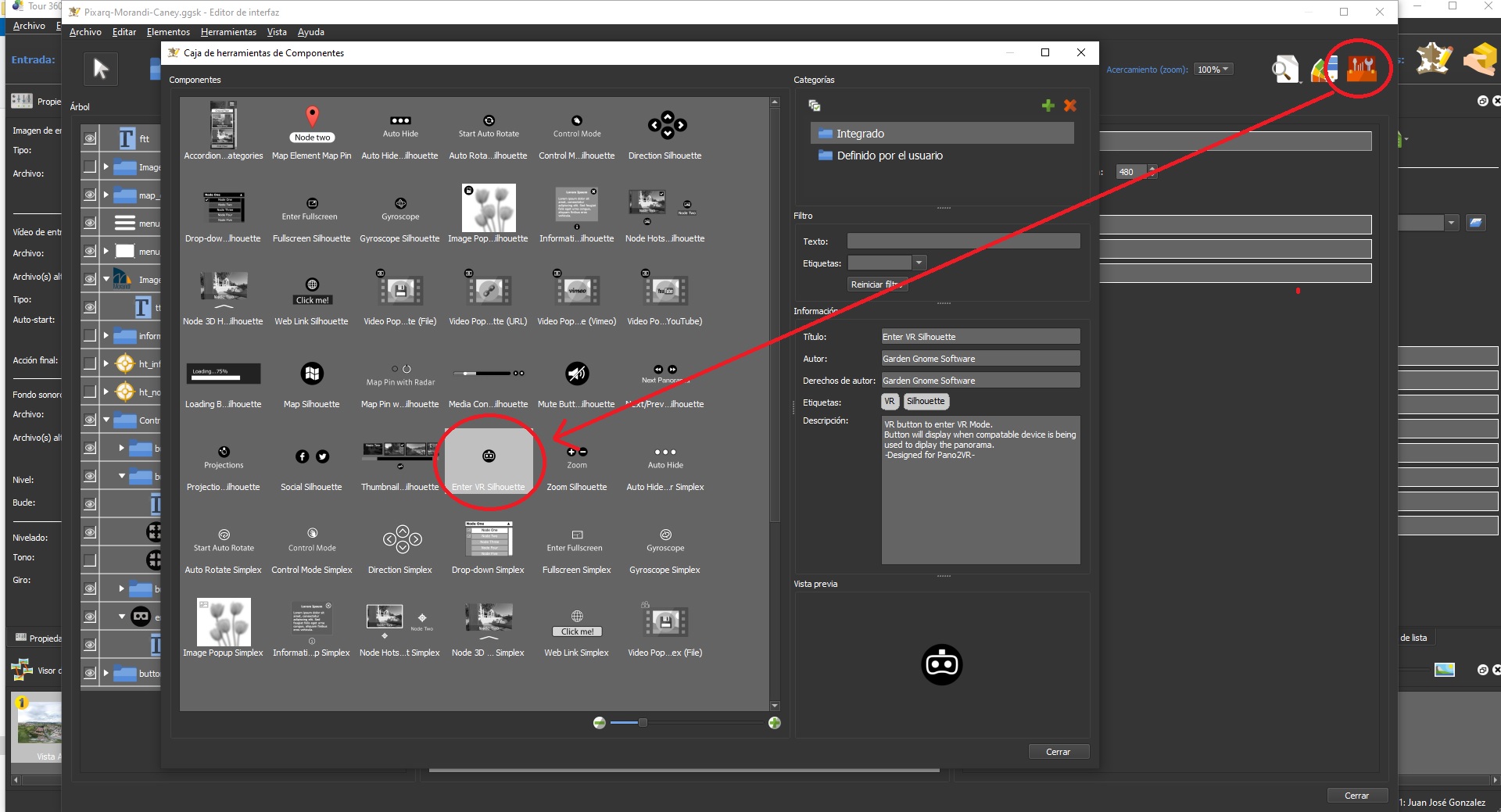Click the VR tag button
1501x812 pixels.
pyautogui.click(x=890, y=401)
